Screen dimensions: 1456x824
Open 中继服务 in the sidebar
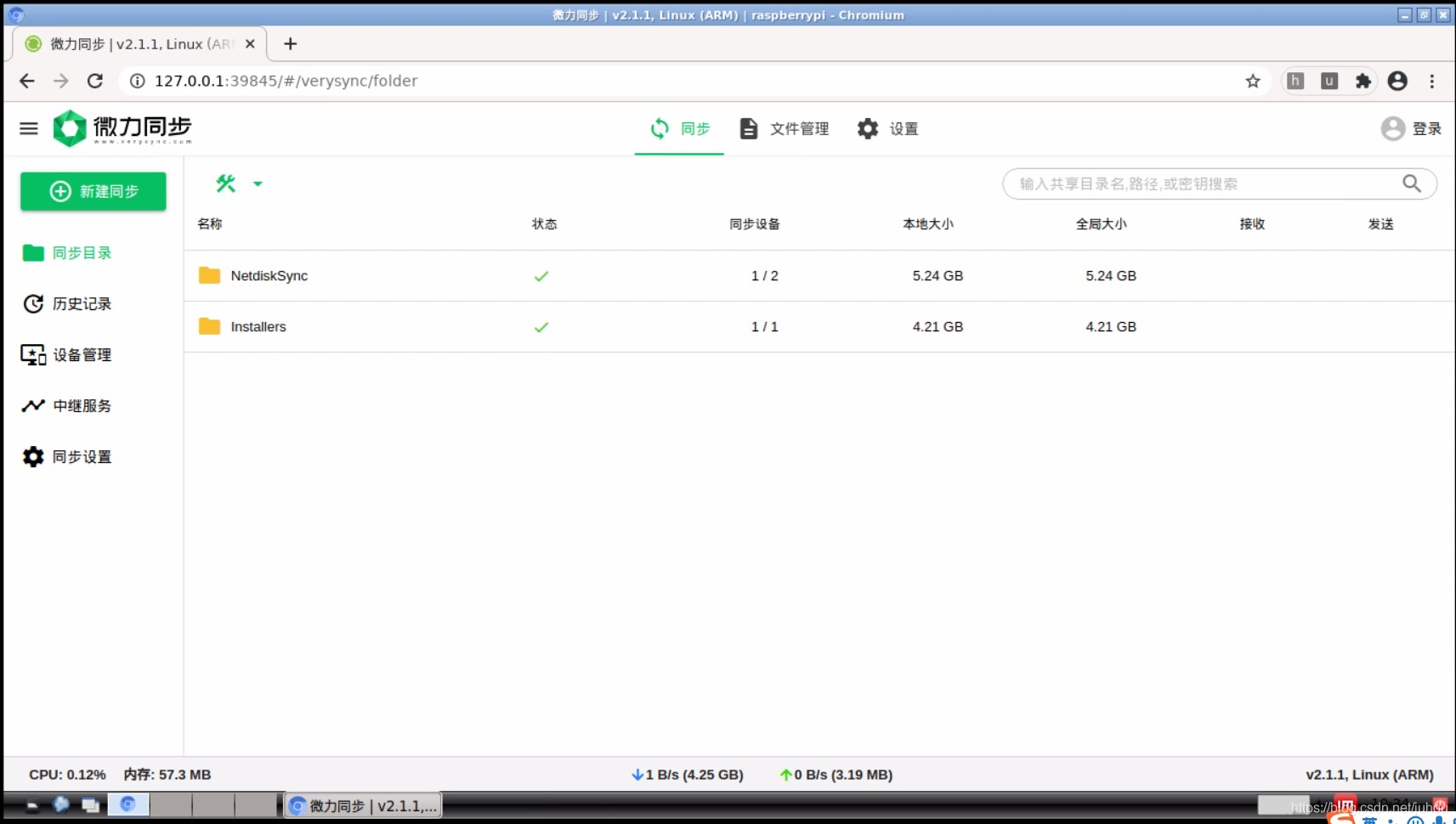coord(68,405)
